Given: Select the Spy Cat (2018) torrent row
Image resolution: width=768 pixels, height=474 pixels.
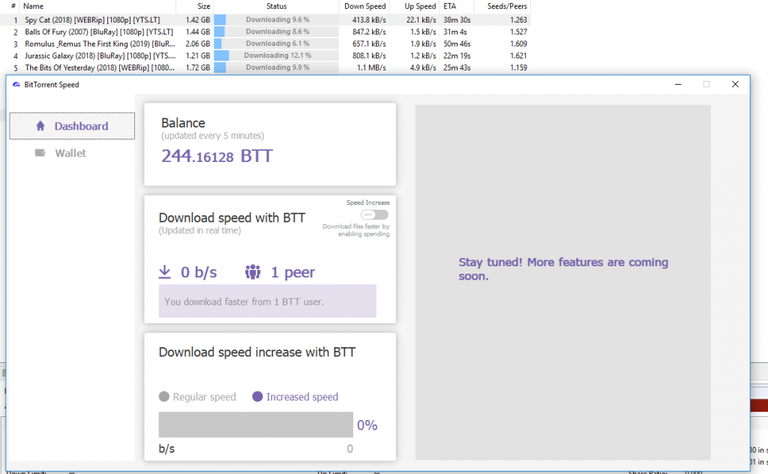Looking at the screenshot, I should [x=265, y=20].
